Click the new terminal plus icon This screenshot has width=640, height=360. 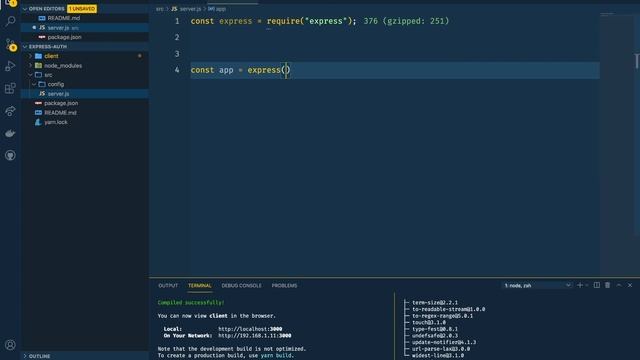(x=580, y=285)
